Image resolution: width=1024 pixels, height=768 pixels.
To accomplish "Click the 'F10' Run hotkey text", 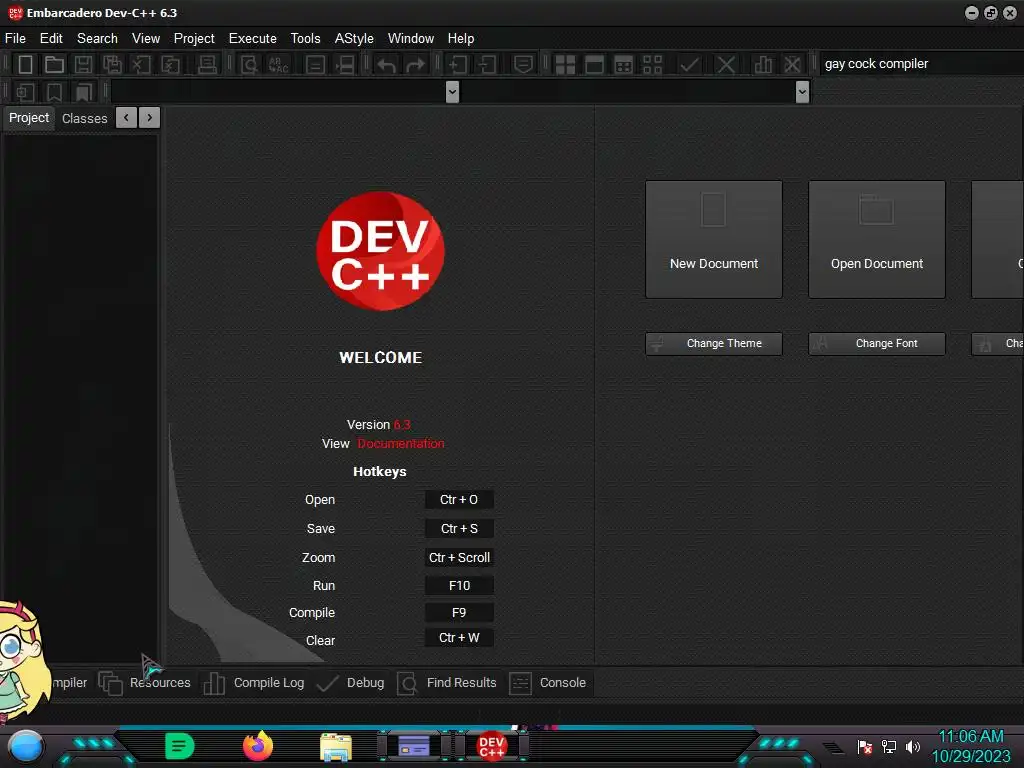I will coord(459,586).
